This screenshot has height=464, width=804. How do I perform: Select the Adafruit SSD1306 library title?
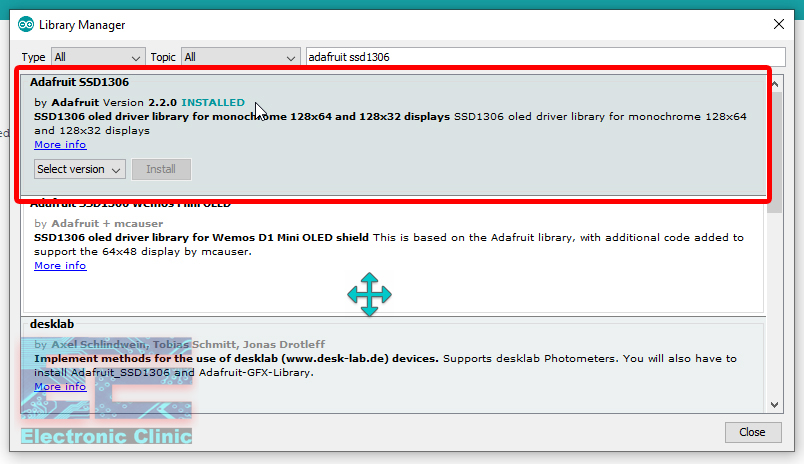(x=79, y=82)
